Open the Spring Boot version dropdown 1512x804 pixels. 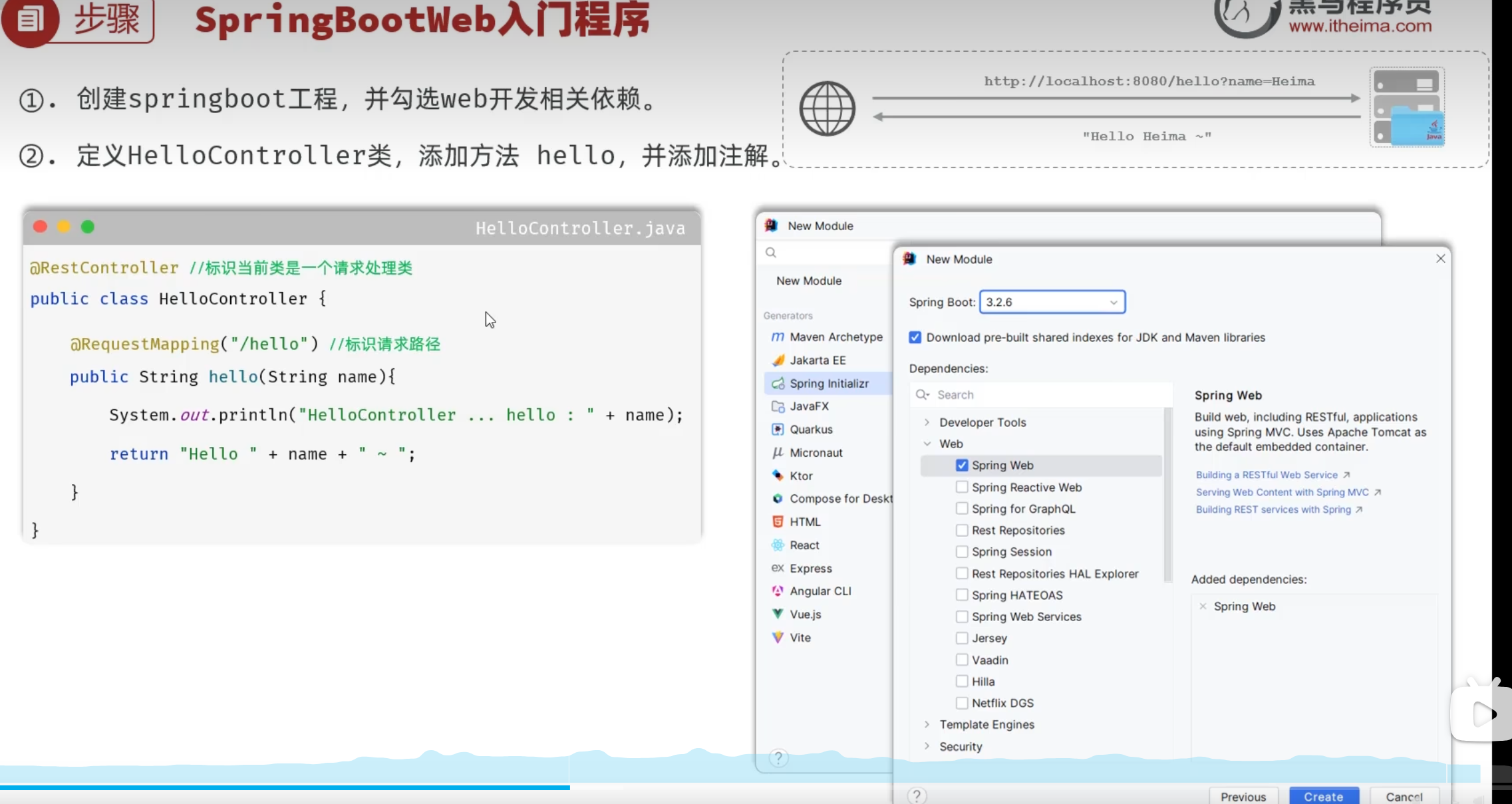1052,302
